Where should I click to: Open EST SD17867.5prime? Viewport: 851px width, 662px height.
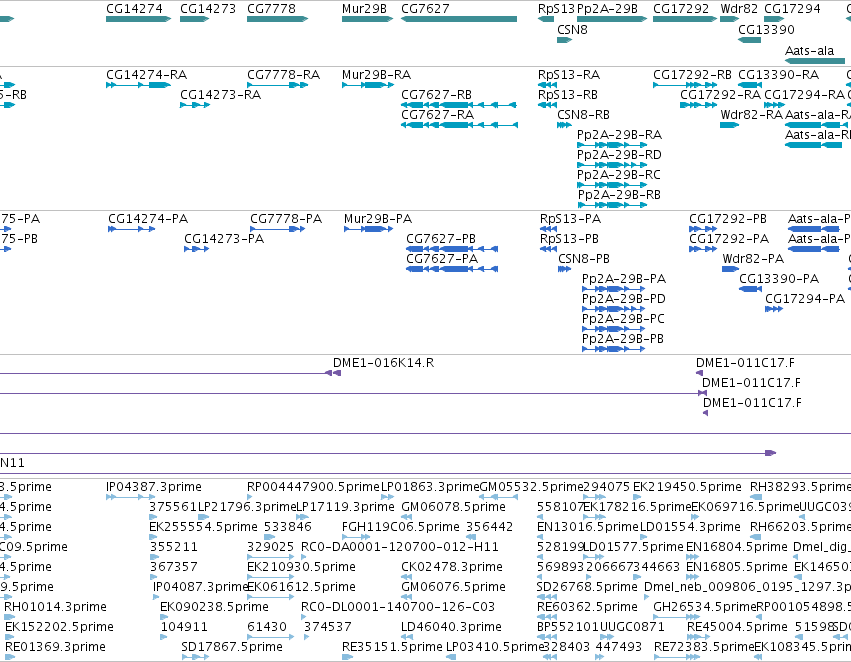tap(232, 648)
